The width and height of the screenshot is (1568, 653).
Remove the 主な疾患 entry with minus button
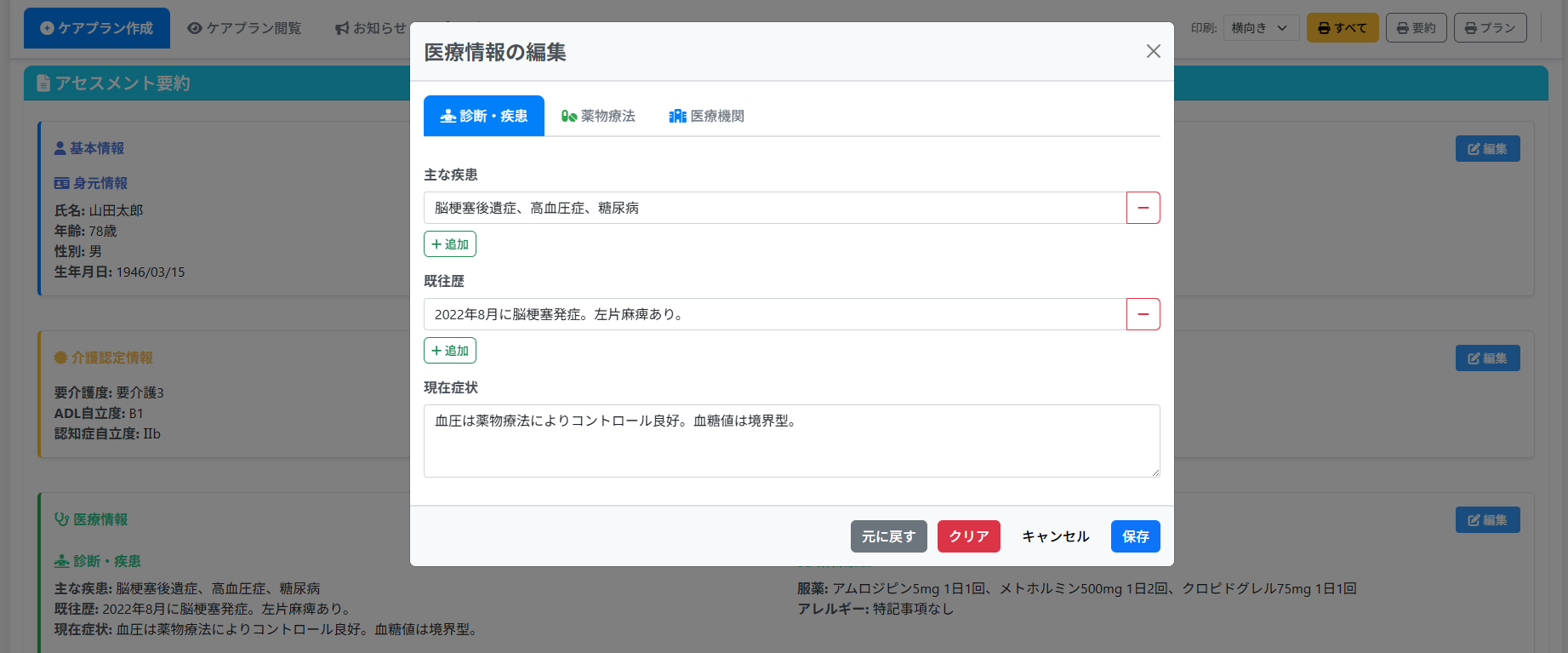tap(1143, 208)
